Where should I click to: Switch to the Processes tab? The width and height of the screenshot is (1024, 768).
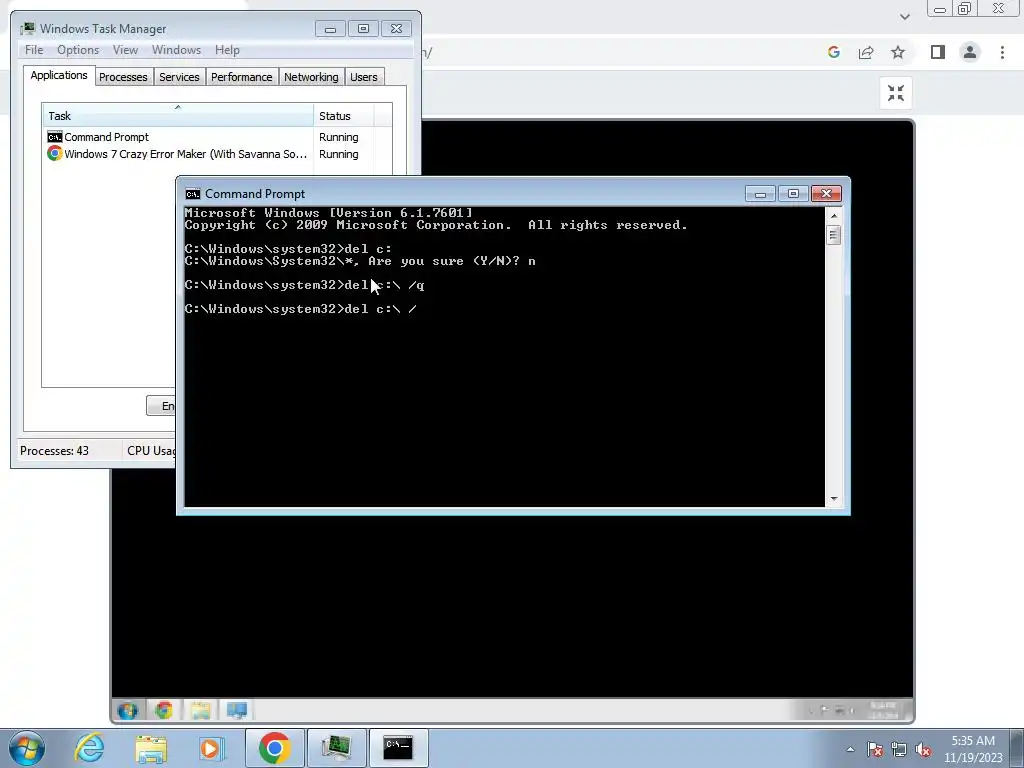click(123, 77)
